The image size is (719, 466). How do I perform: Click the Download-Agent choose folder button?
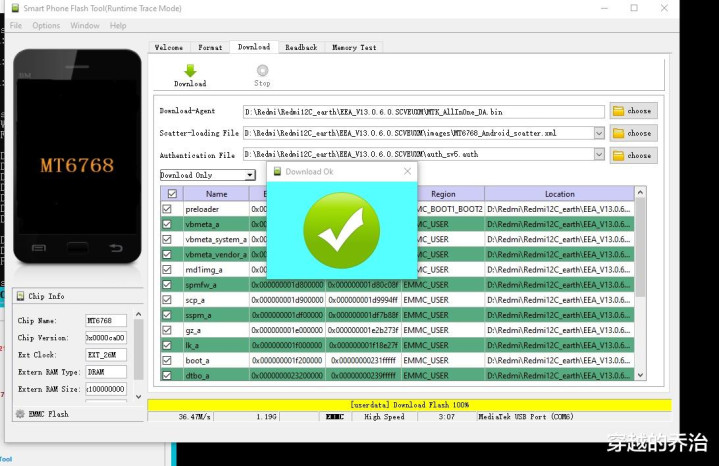[633, 111]
